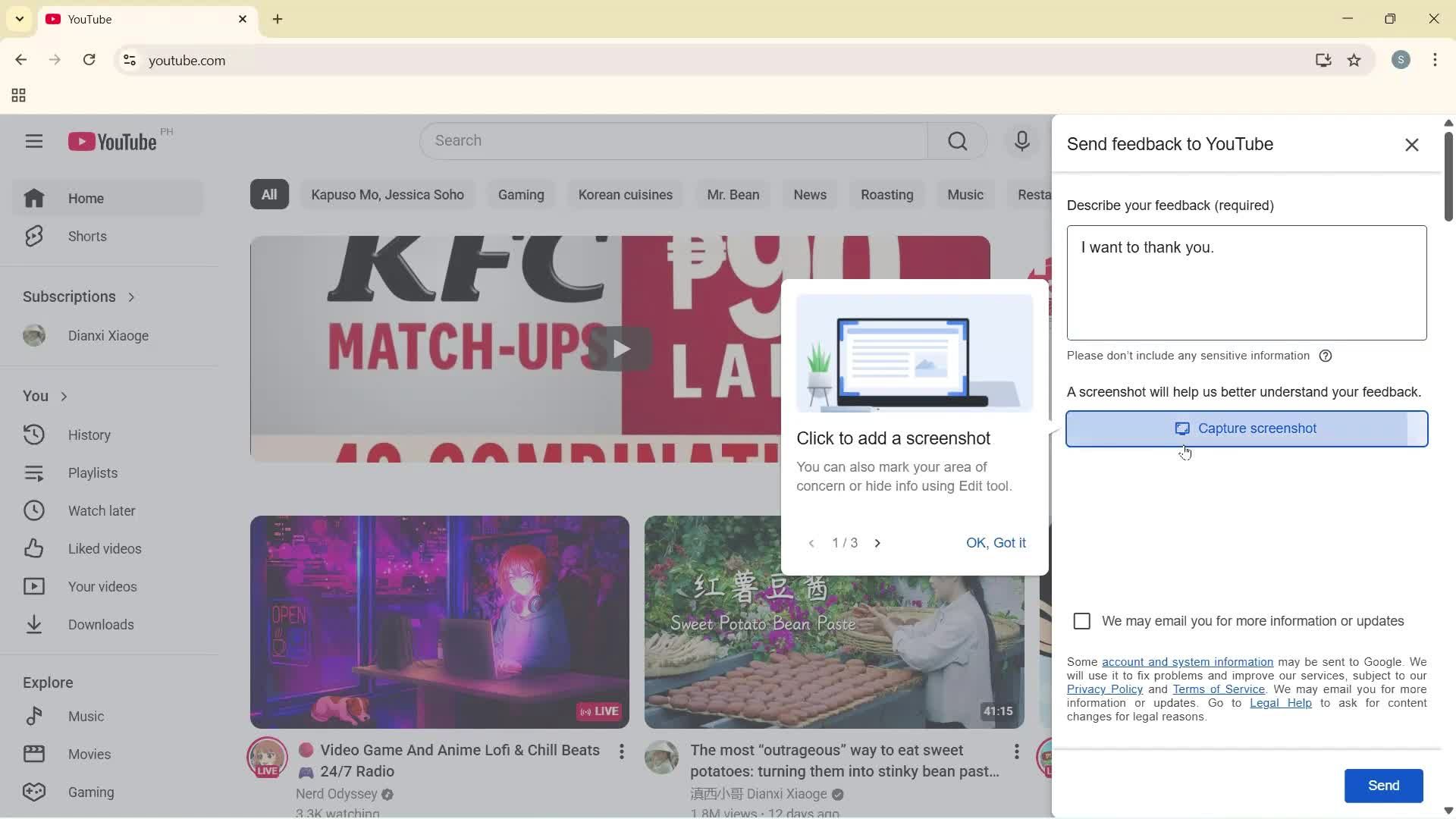Open the Privacy Policy link
1456x819 pixels.
(1104, 689)
